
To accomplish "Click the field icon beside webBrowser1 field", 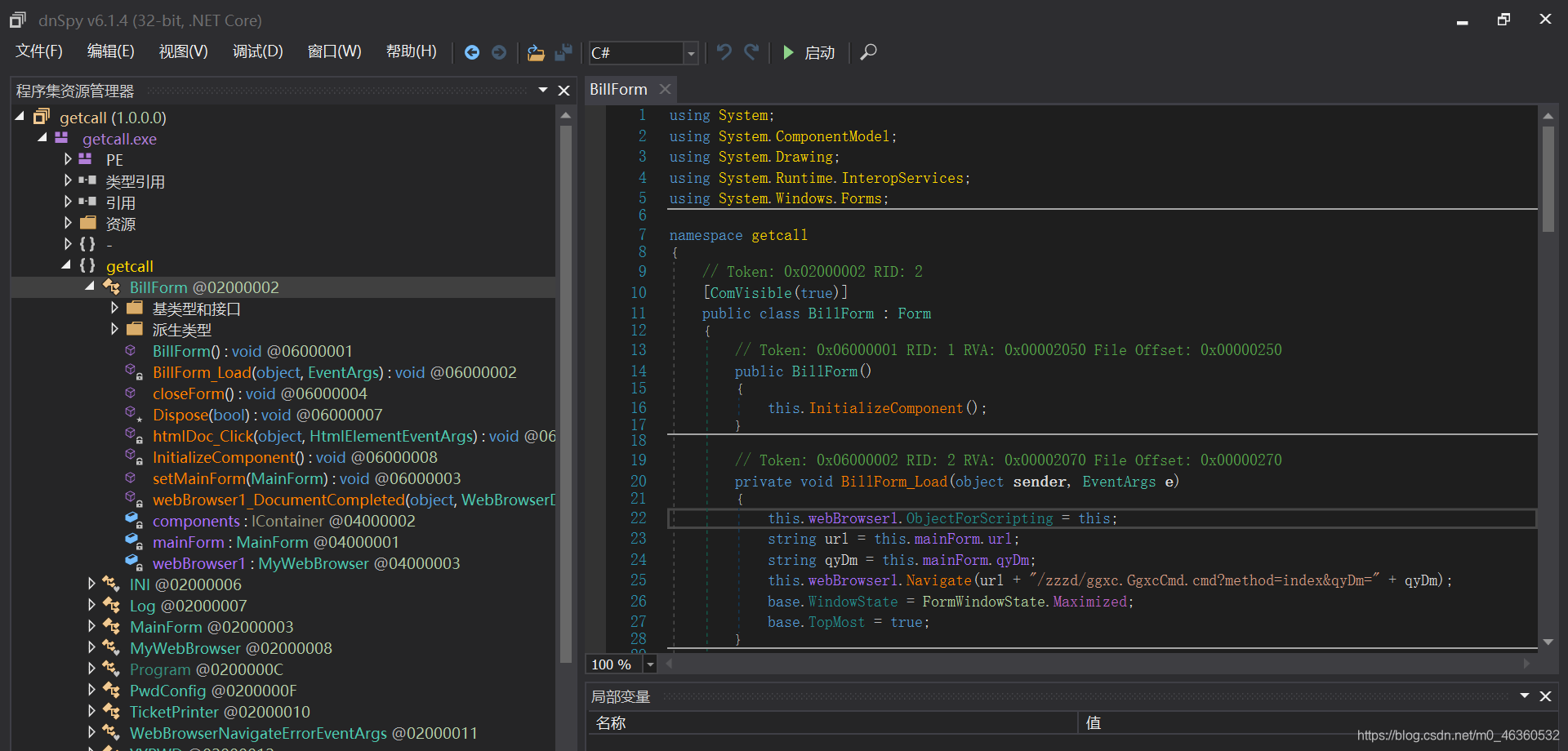I will click(133, 562).
